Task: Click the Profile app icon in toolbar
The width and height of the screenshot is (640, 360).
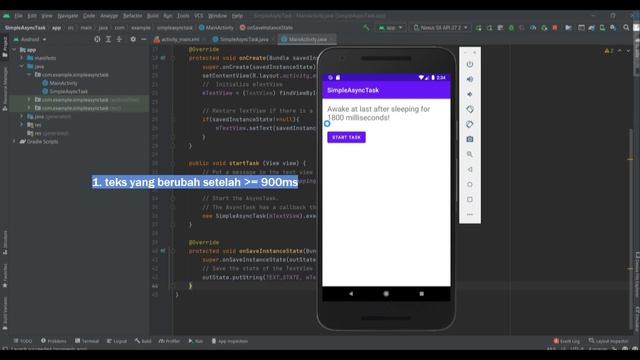Action: click(533, 28)
